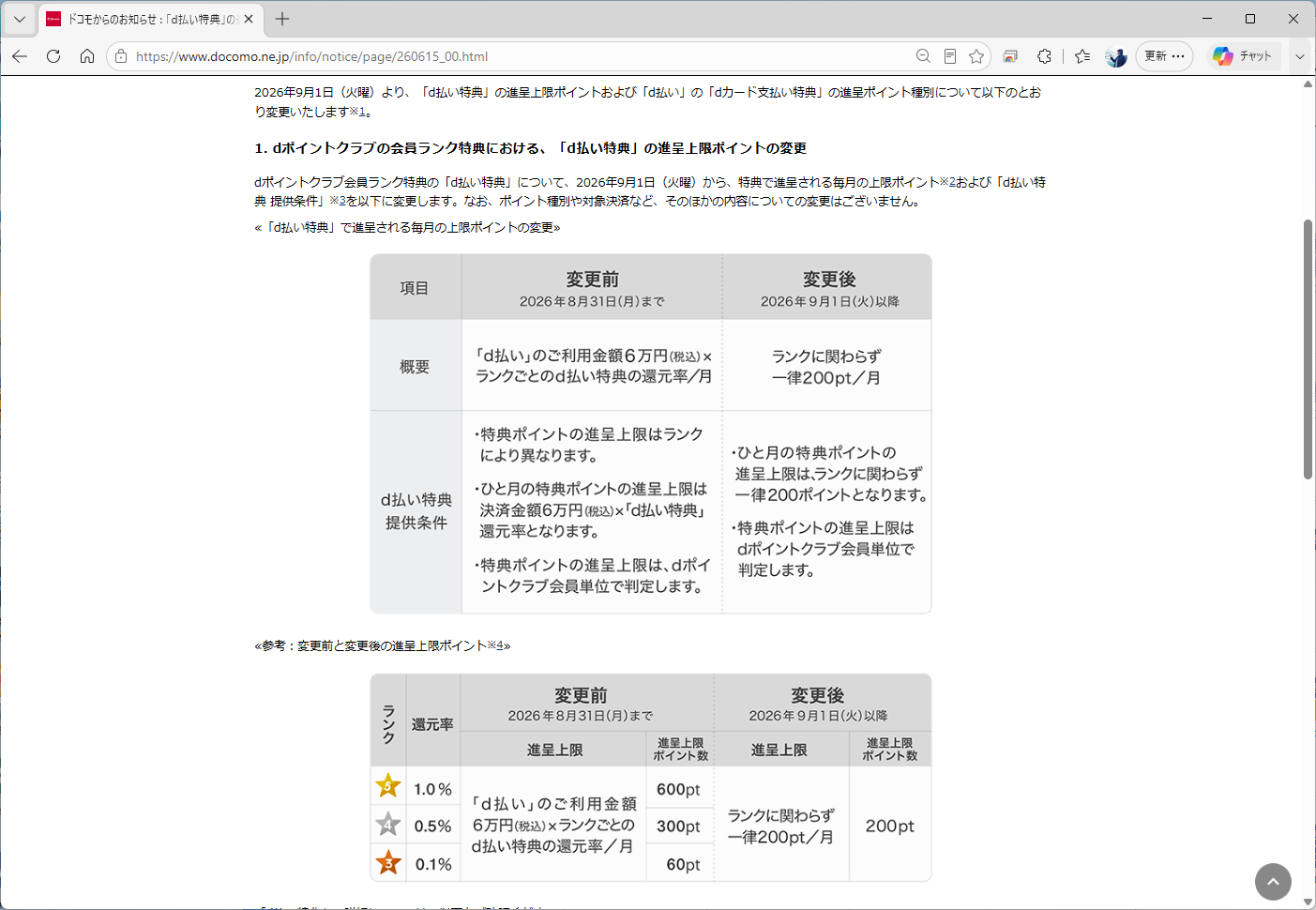Maximize the browser window
This screenshot has height=910, width=1316.
[x=1250, y=19]
